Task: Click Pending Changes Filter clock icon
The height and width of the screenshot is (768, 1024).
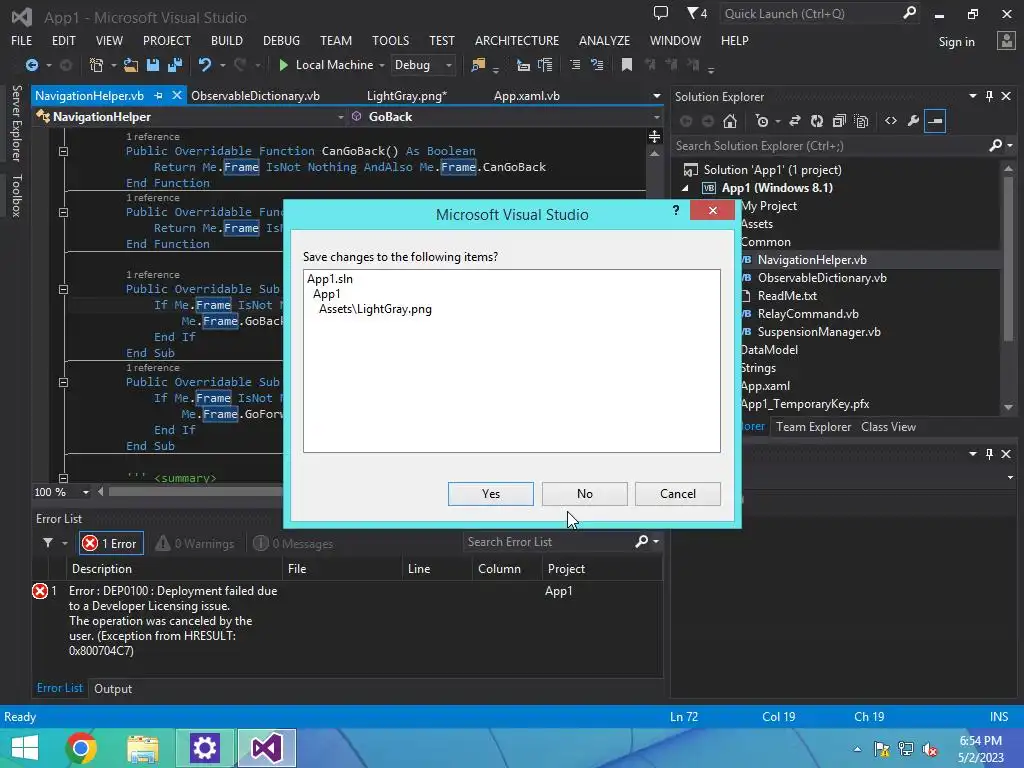Action: [762, 121]
